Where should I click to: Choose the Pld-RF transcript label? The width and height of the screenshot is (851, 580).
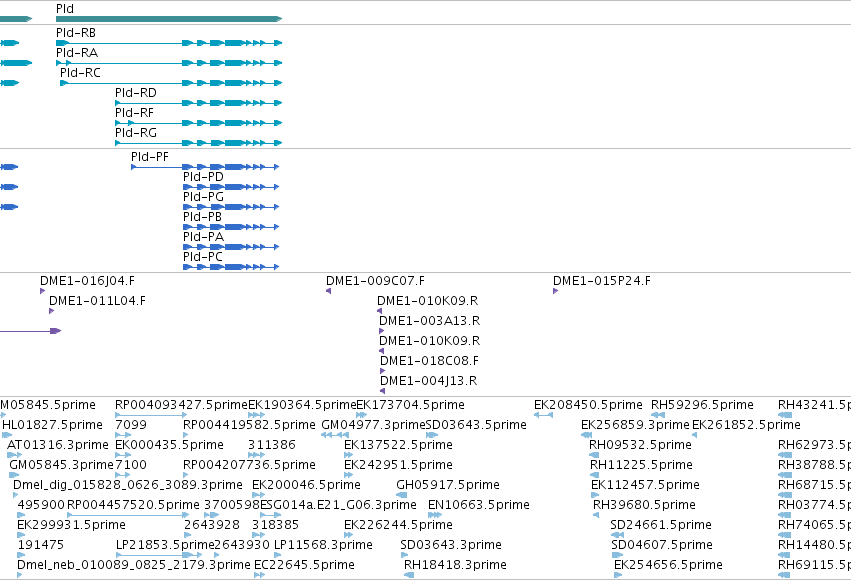pos(135,113)
